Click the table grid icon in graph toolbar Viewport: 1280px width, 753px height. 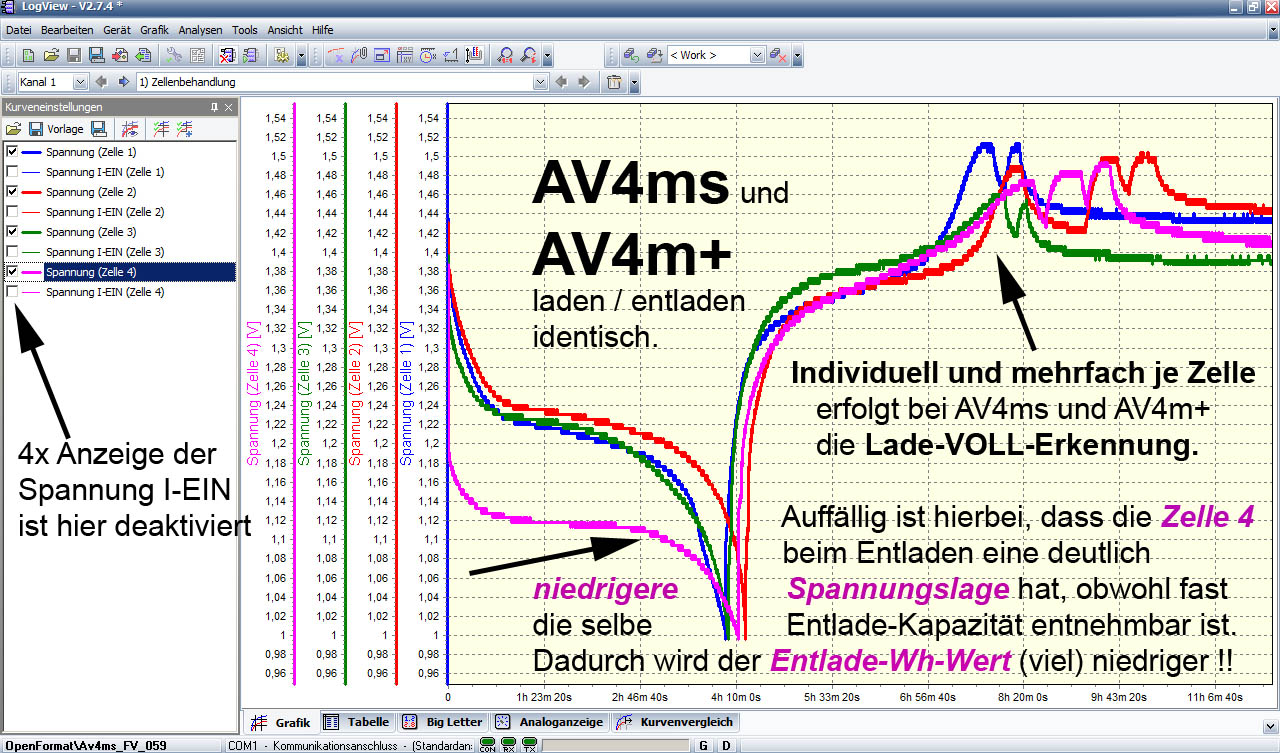click(x=405, y=55)
